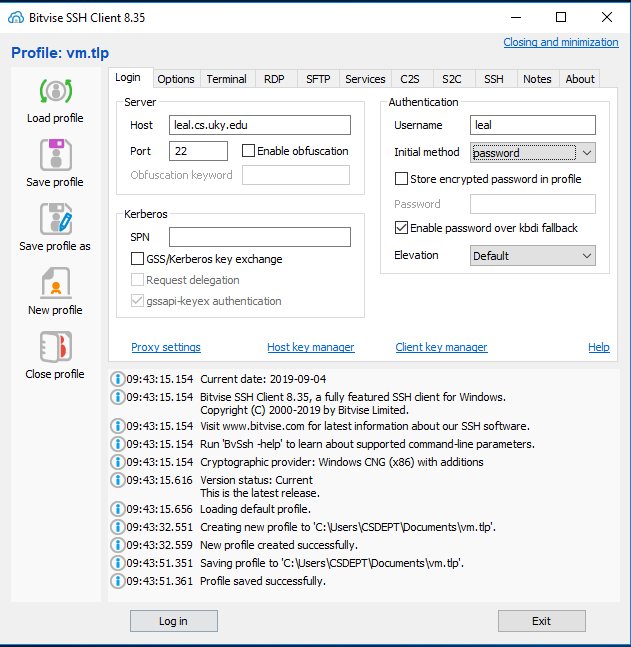Create a new profile via sidebar icon

click(x=56, y=283)
